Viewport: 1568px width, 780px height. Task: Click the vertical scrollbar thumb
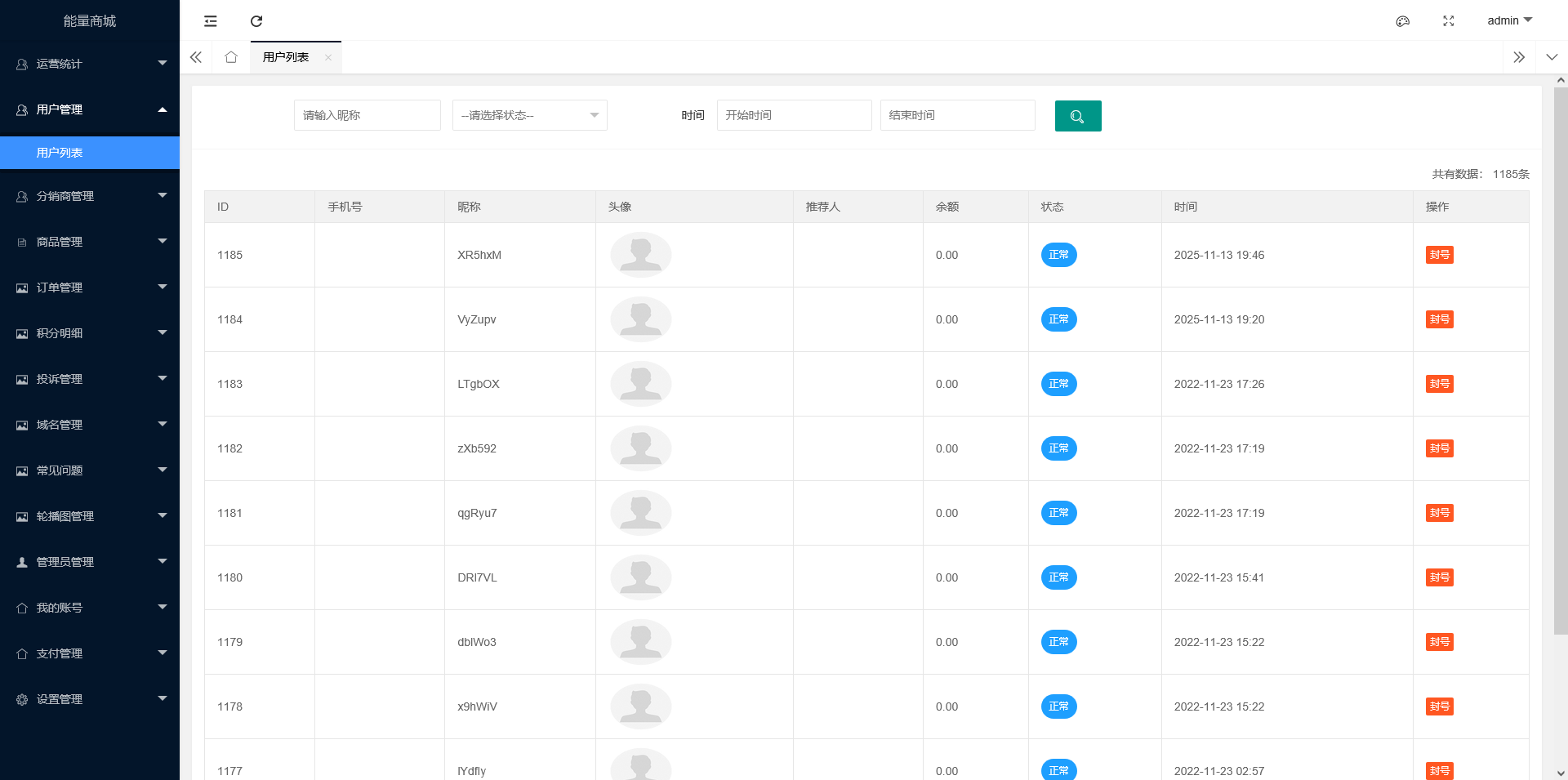[1561, 359]
